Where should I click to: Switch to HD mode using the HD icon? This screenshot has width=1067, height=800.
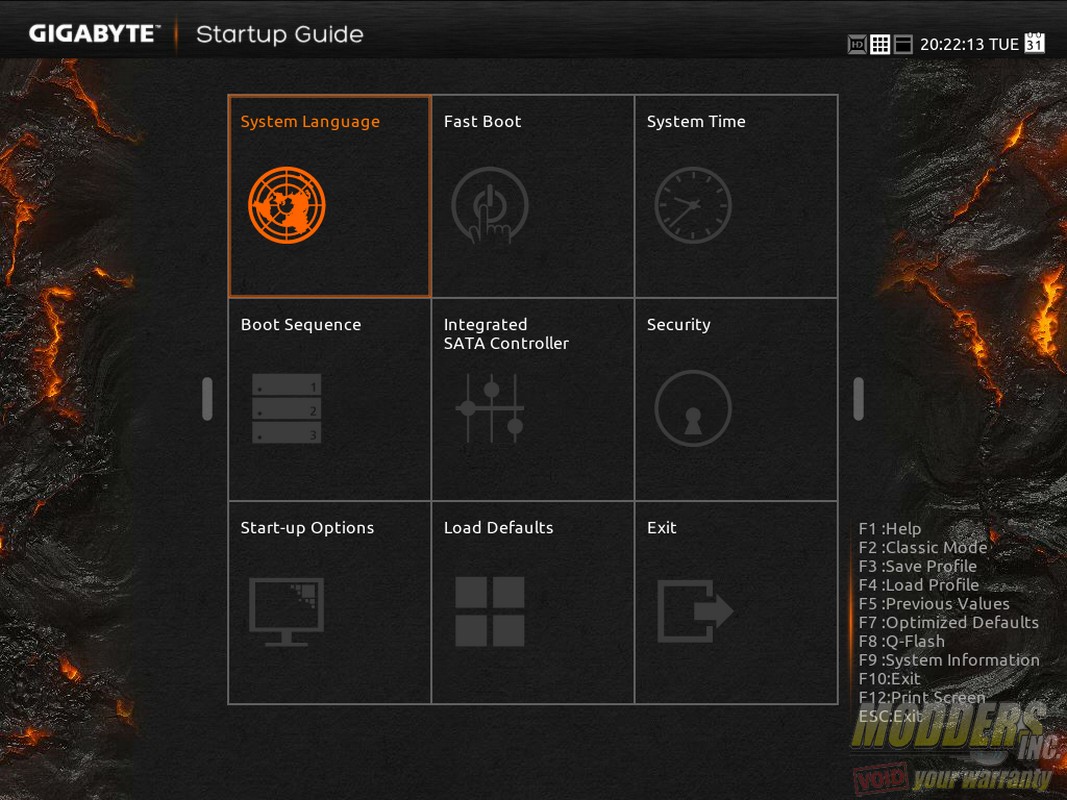coord(857,45)
